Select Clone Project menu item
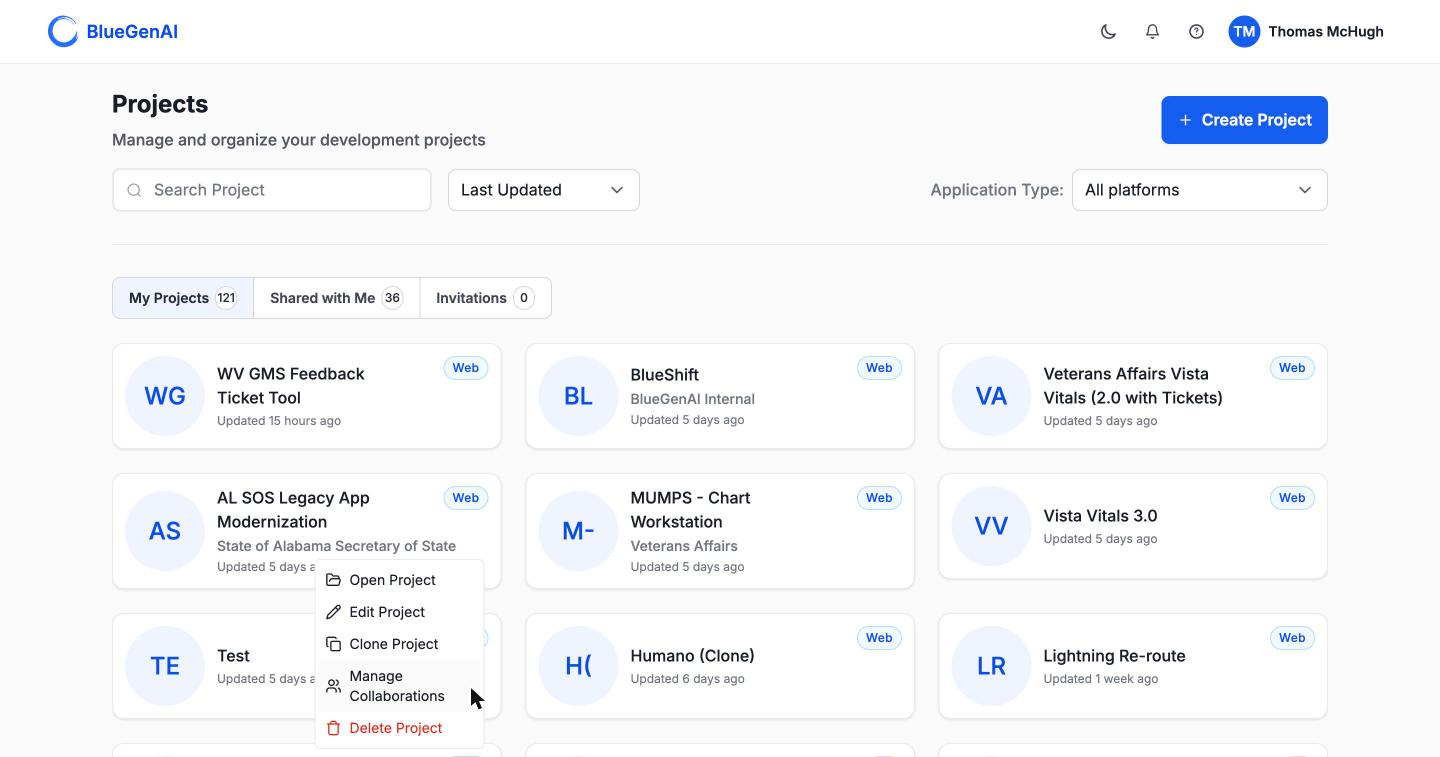The height and width of the screenshot is (757, 1440). 399,644
